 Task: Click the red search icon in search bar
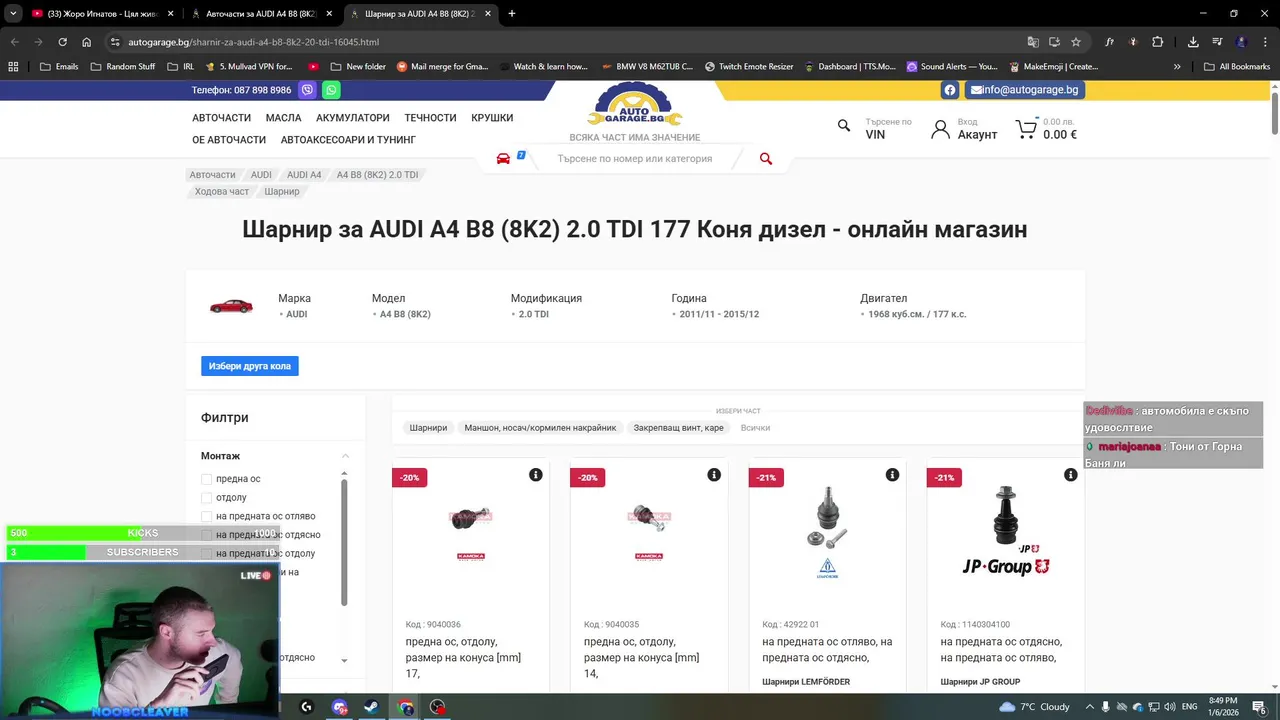766,158
